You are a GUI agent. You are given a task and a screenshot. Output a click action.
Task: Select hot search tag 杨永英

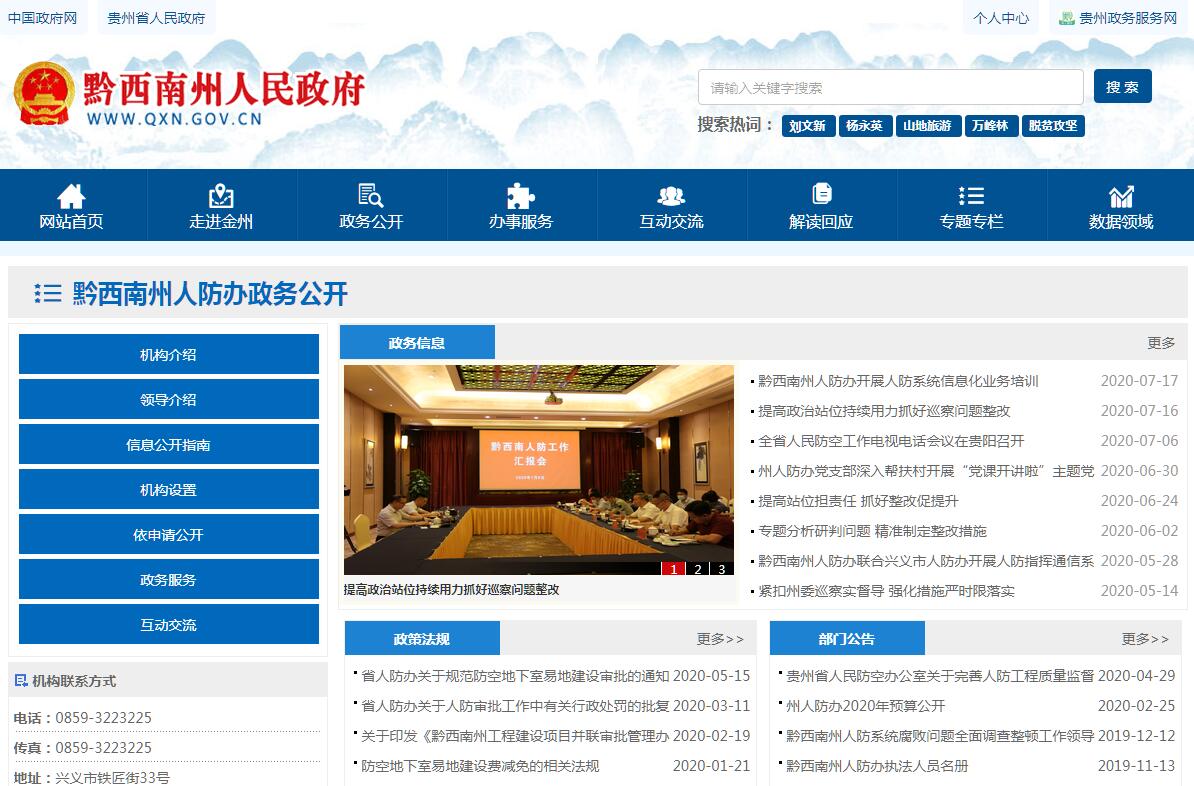[x=864, y=126]
